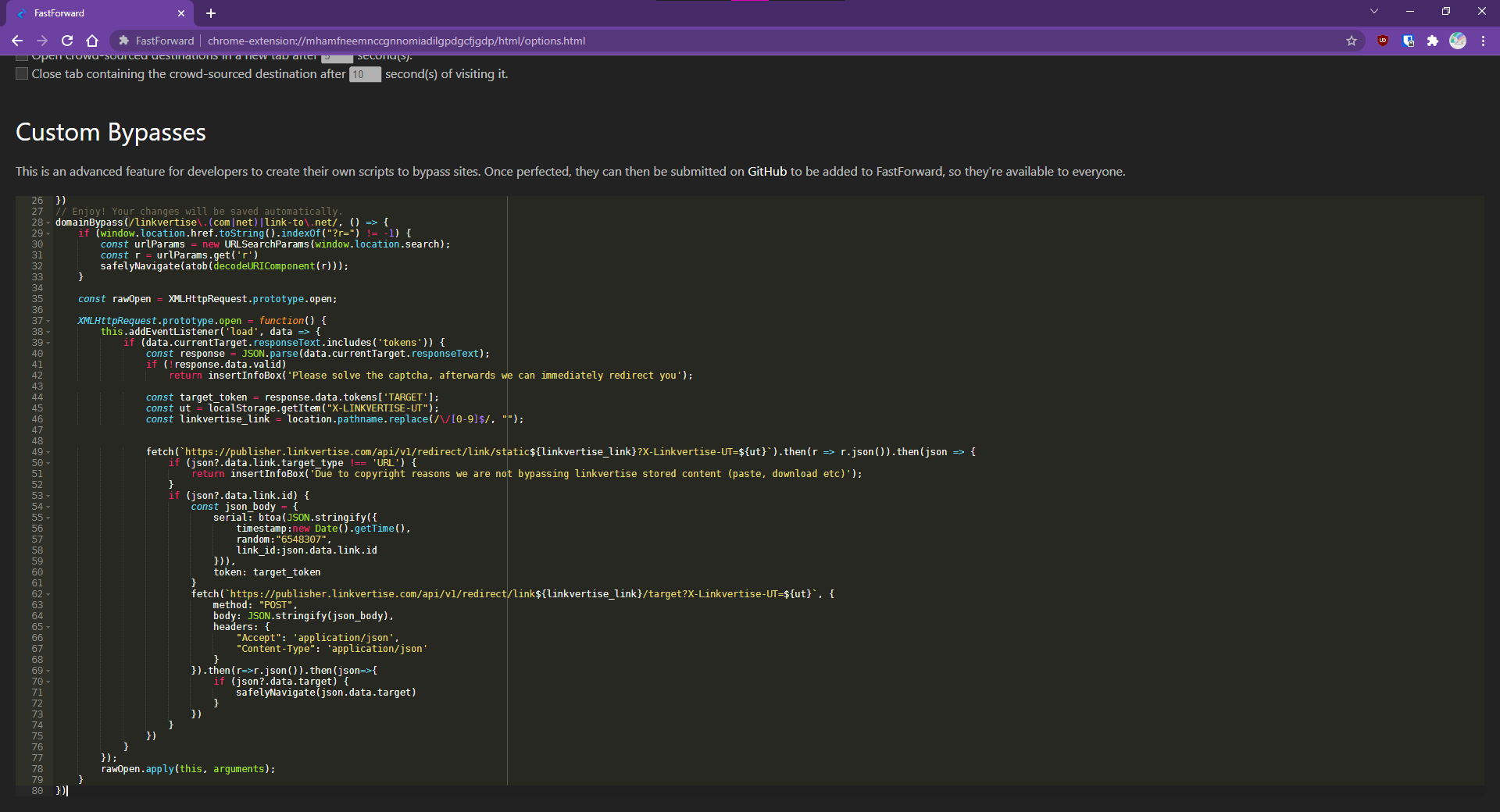Collapse the fold at line 50
The image size is (1500, 812).
pyautogui.click(x=48, y=463)
